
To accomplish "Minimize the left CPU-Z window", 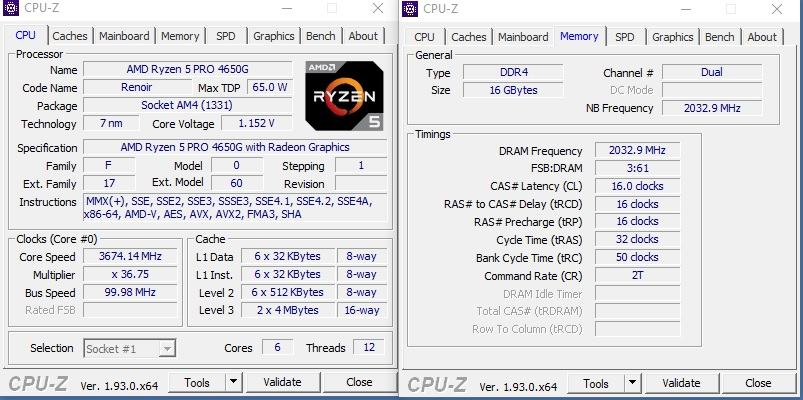I will coord(287,9).
